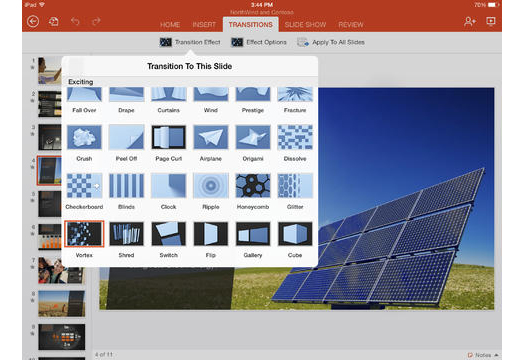Apply the Clock transition
This screenshot has width=525, height=360.
point(168,192)
